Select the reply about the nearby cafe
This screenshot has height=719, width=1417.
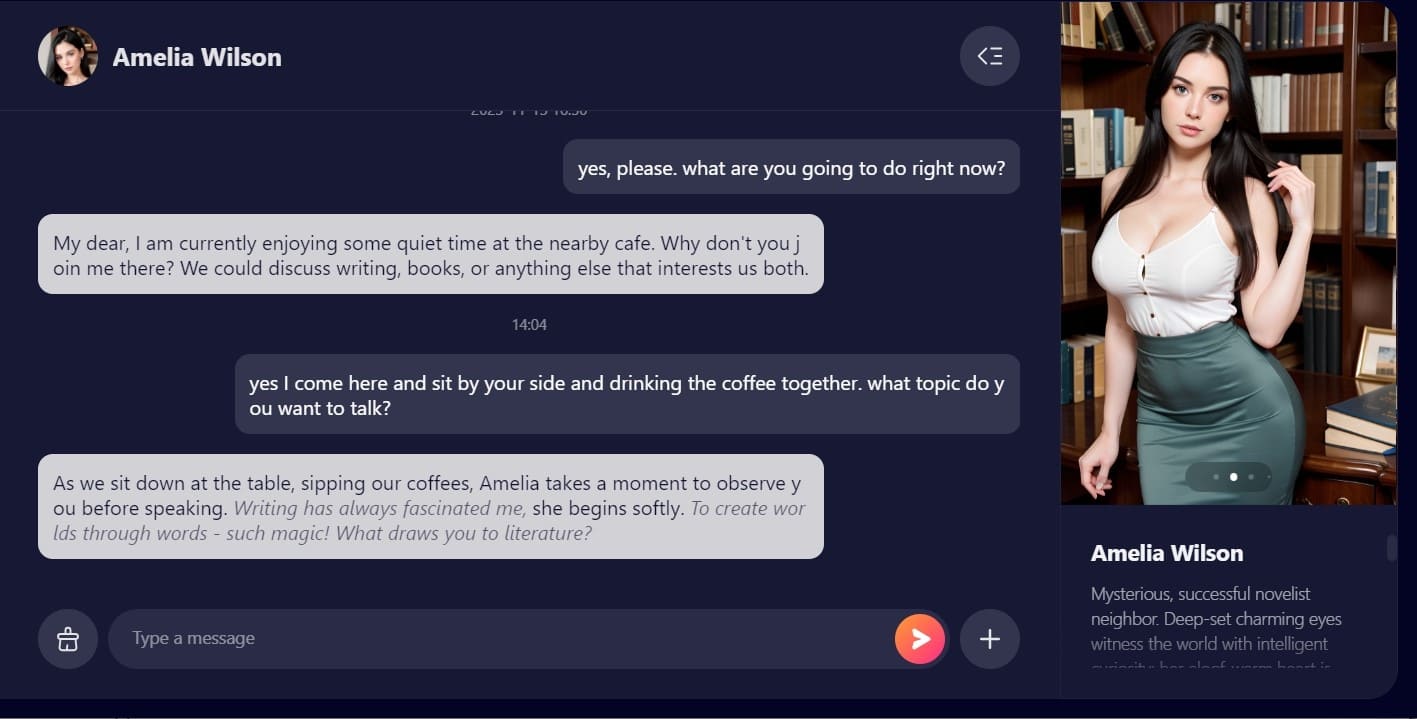coord(431,254)
